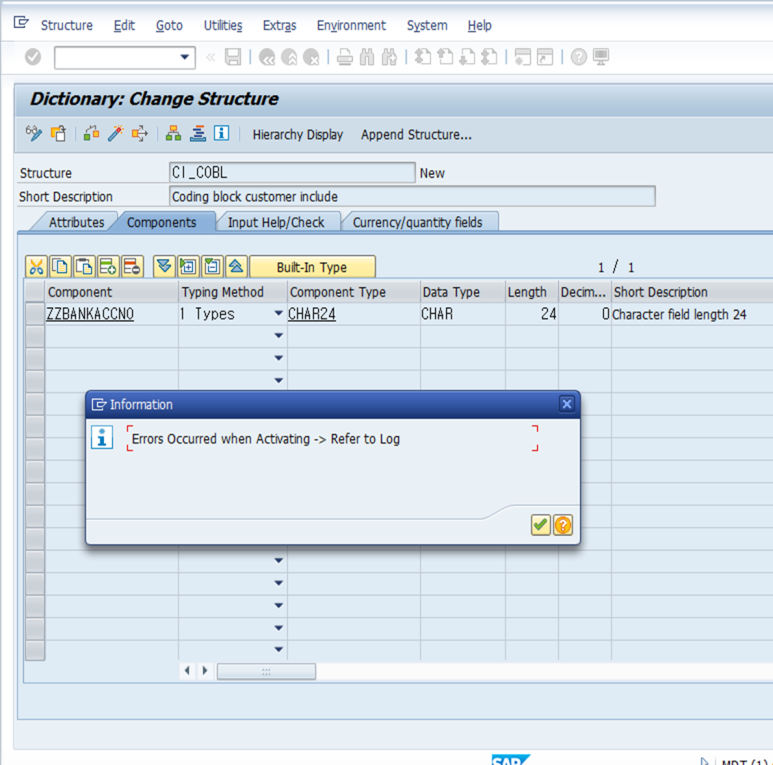Click the Next Page icon
Viewport: 773px width, 765px height.
tap(467, 57)
